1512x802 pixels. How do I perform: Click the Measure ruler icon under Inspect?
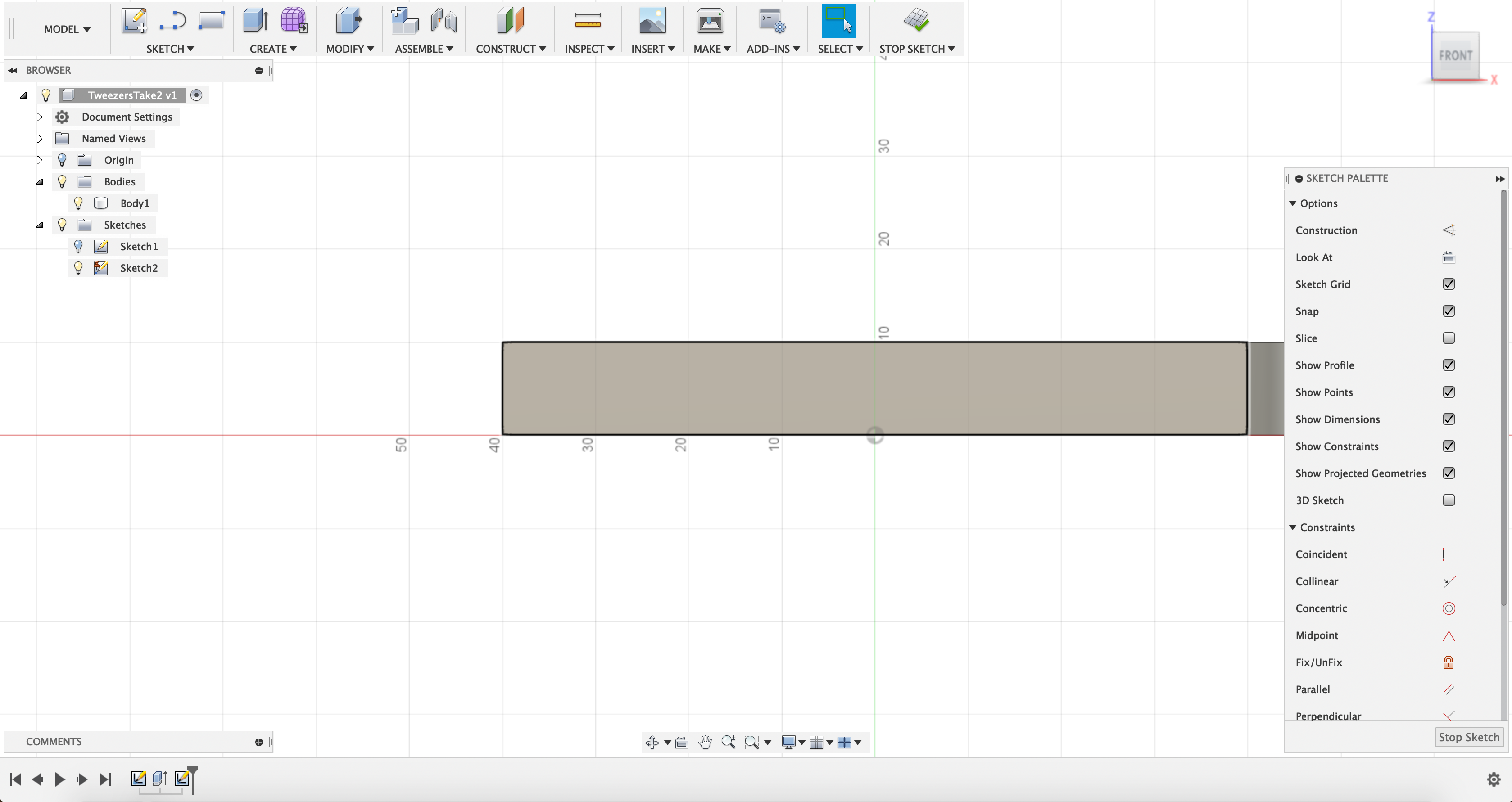coord(588,21)
